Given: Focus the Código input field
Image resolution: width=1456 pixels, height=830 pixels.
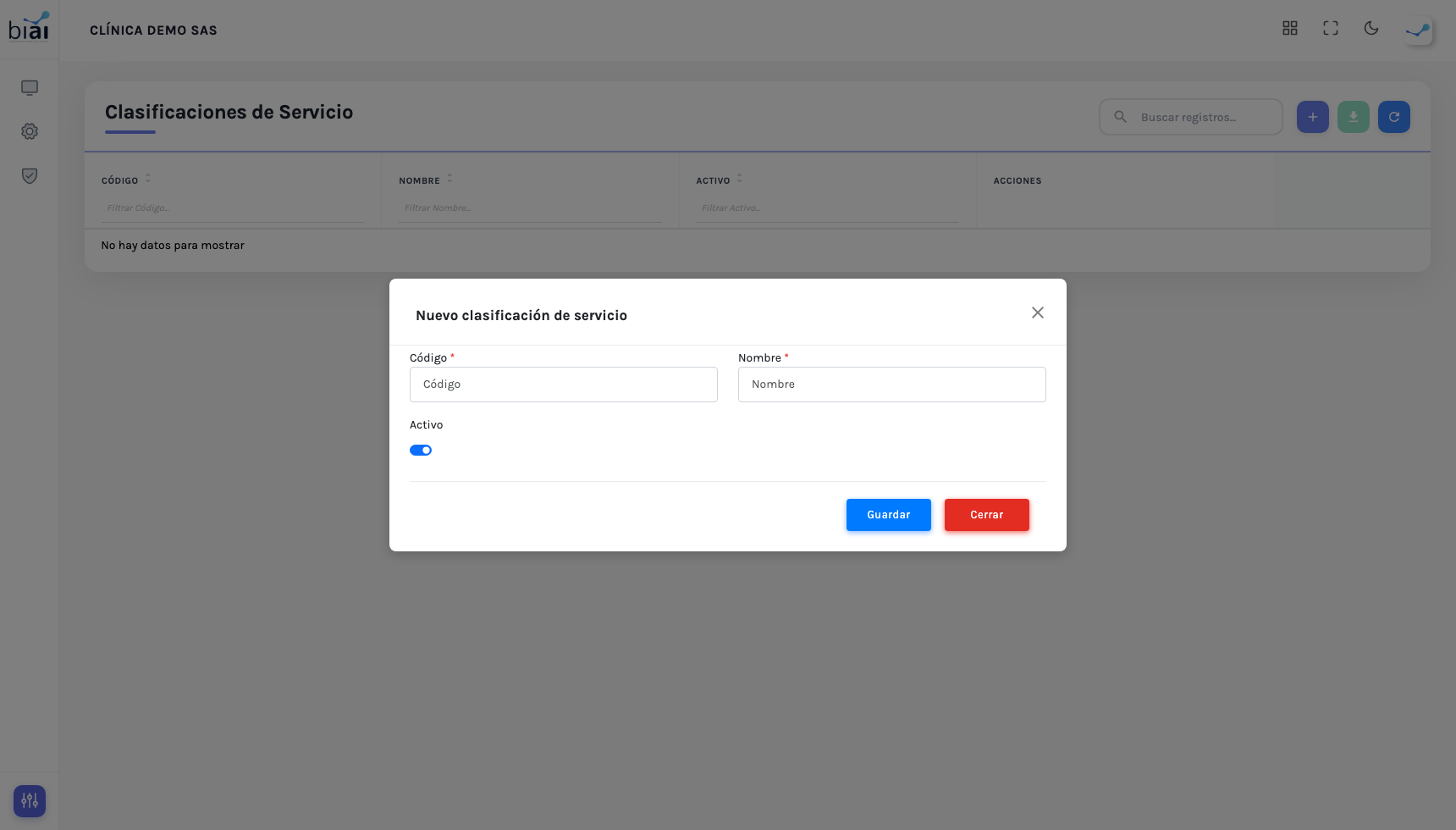Looking at the screenshot, I should coord(564,385).
